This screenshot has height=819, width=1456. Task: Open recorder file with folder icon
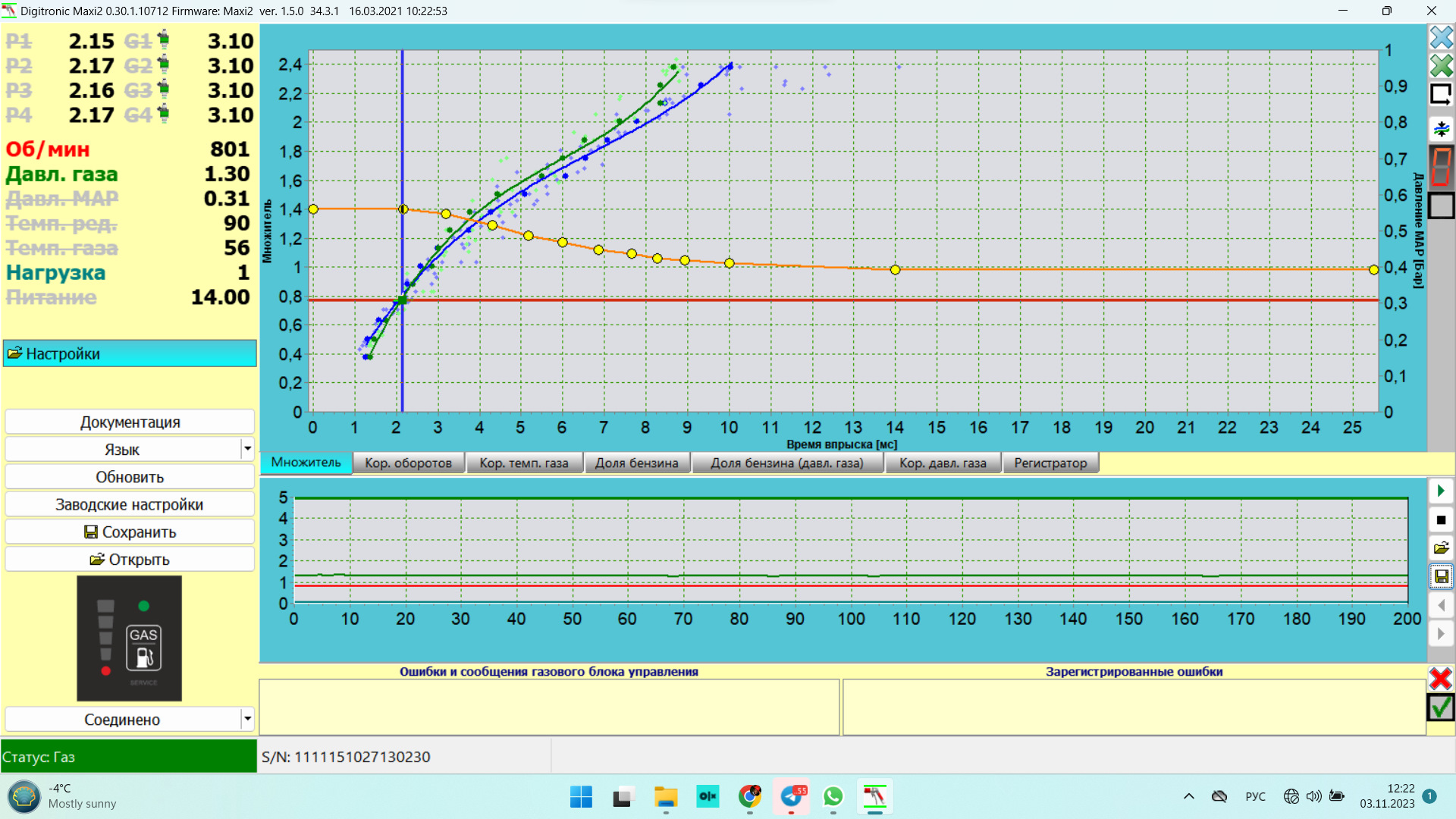pyautogui.click(x=1441, y=548)
